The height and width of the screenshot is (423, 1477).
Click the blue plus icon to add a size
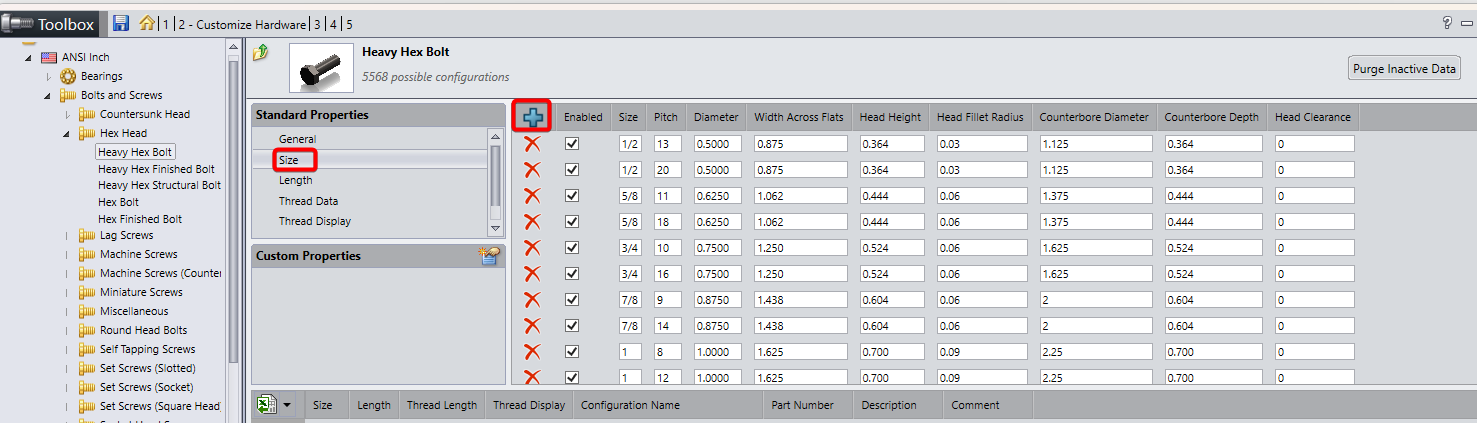[x=533, y=117]
